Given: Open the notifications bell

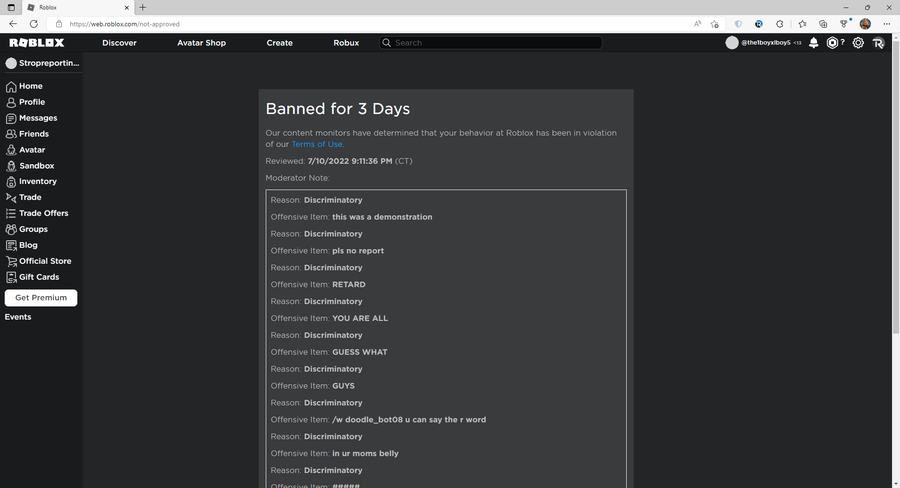Looking at the screenshot, I should coord(813,42).
